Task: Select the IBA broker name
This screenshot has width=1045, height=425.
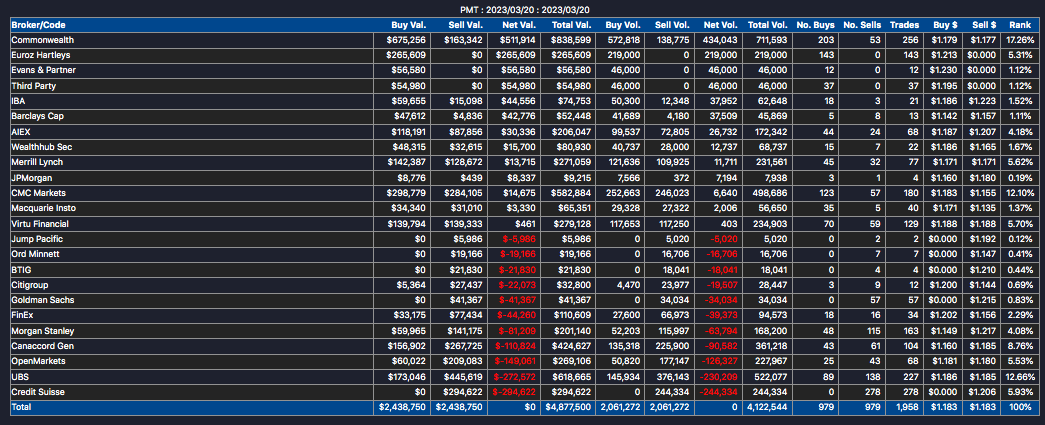Action: (18, 101)
